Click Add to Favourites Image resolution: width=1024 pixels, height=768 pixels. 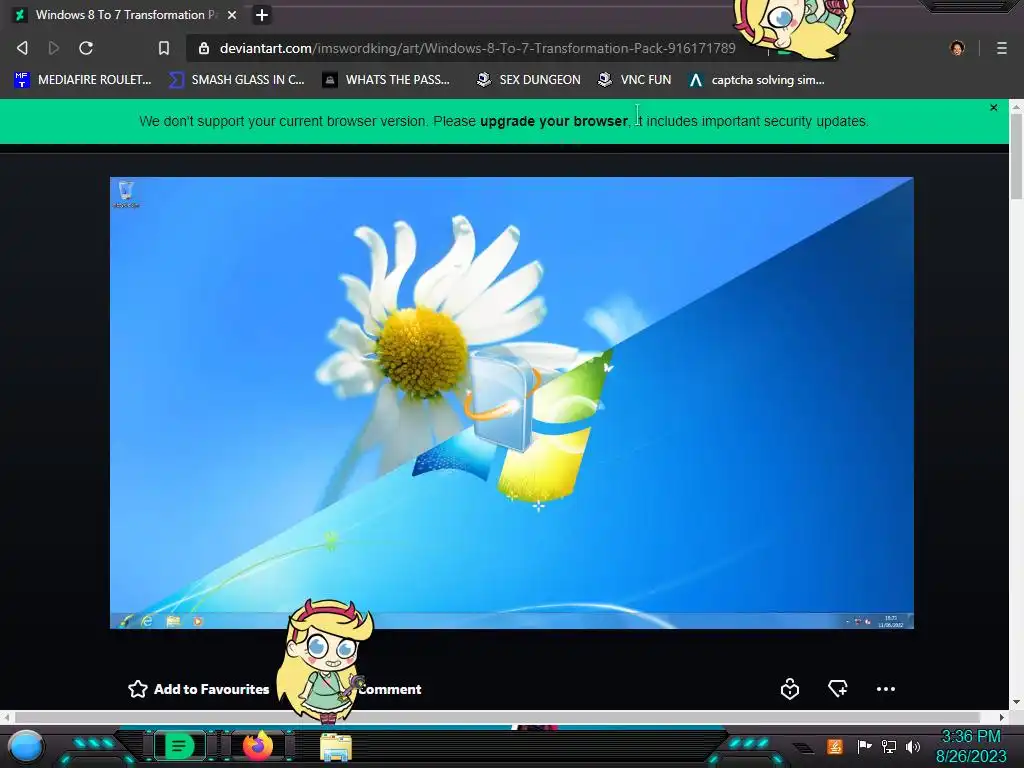(199, 689)
